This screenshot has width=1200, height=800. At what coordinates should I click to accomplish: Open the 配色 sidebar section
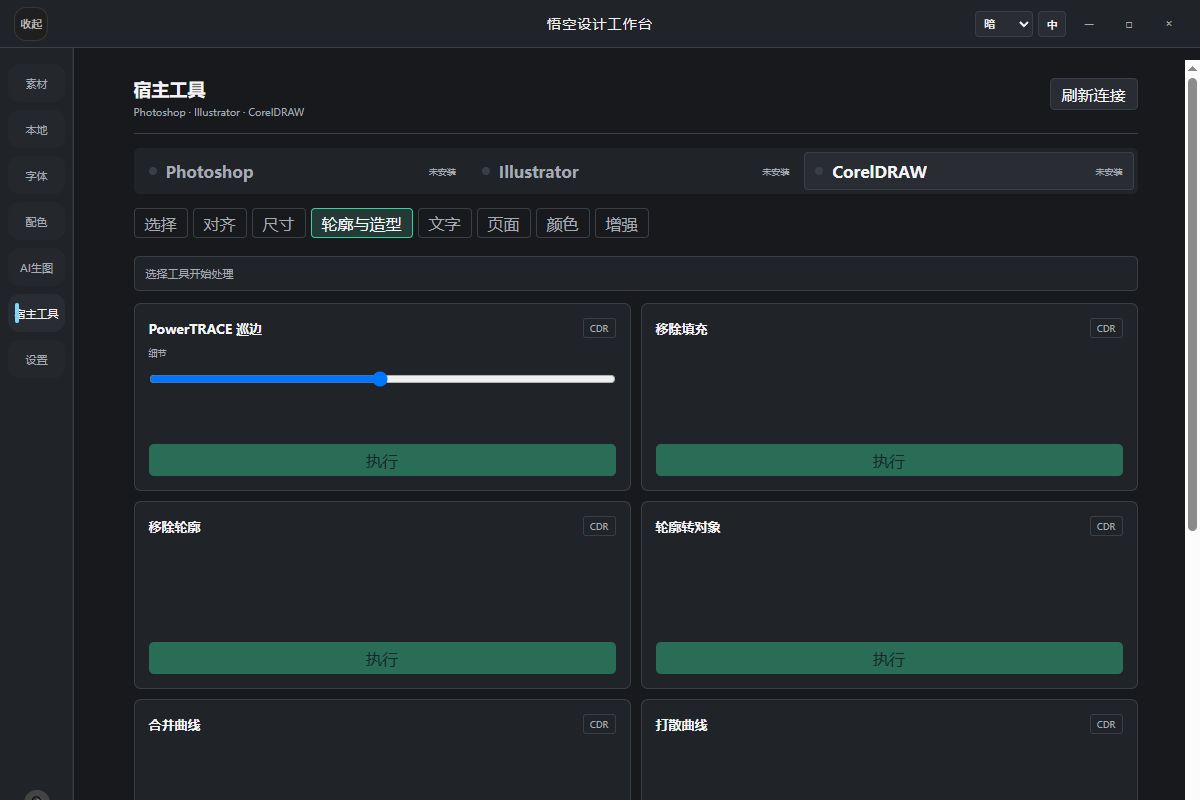tap(37, 222)
